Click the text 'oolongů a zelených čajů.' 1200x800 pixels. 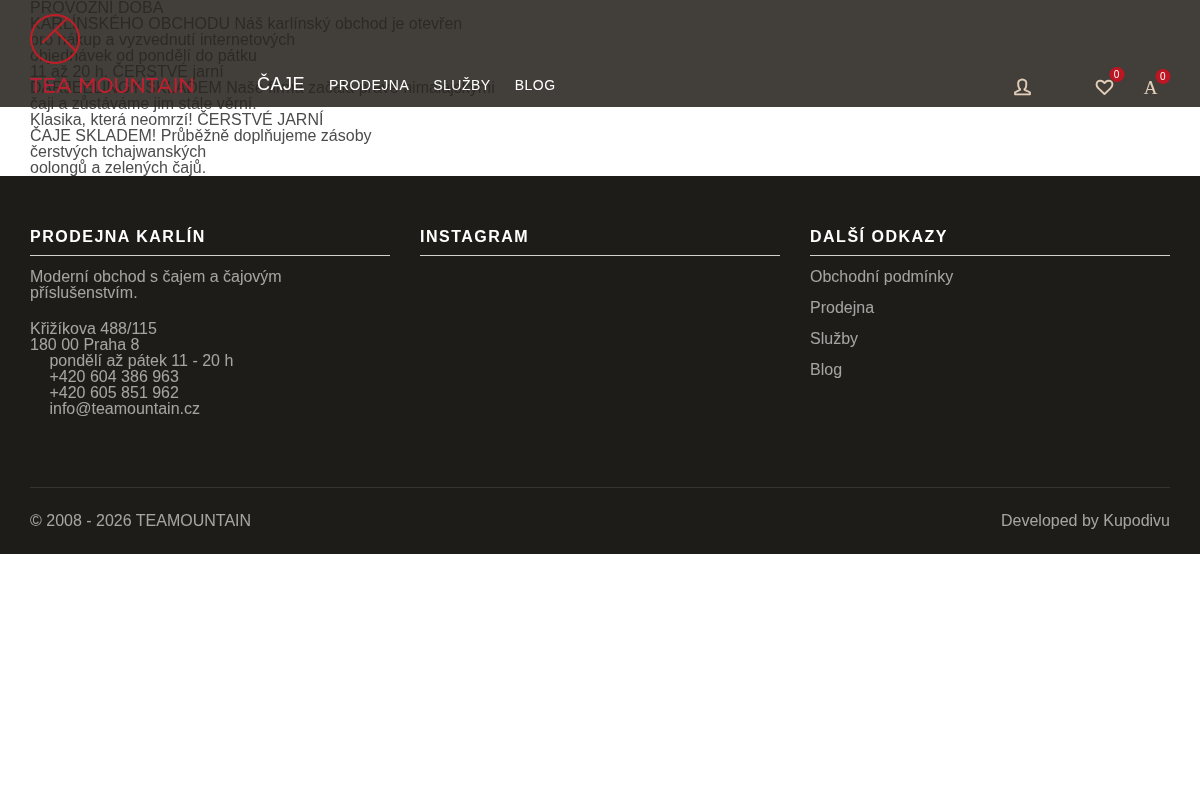118,167
